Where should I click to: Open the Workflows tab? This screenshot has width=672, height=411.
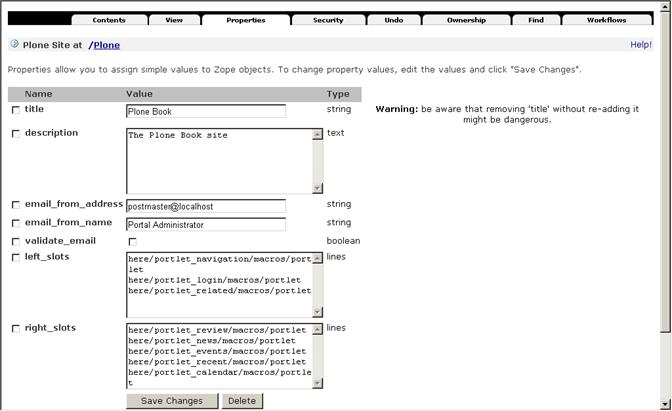[607, 20]
